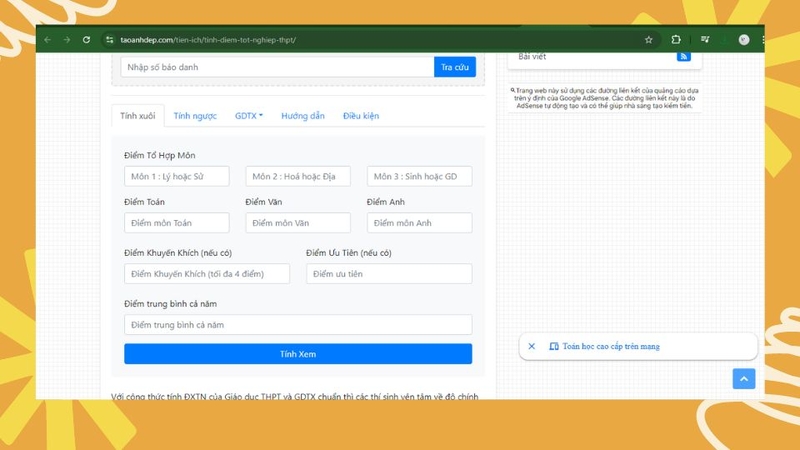Open the browser profile avatar
This screenshot has height=450, width=800.
(x=744, y=40)
